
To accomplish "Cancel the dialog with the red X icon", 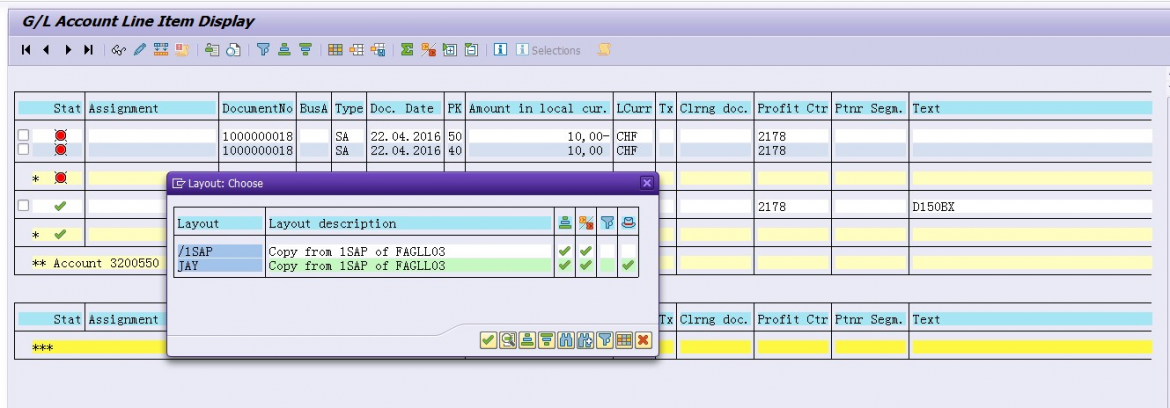I will 643,340.
